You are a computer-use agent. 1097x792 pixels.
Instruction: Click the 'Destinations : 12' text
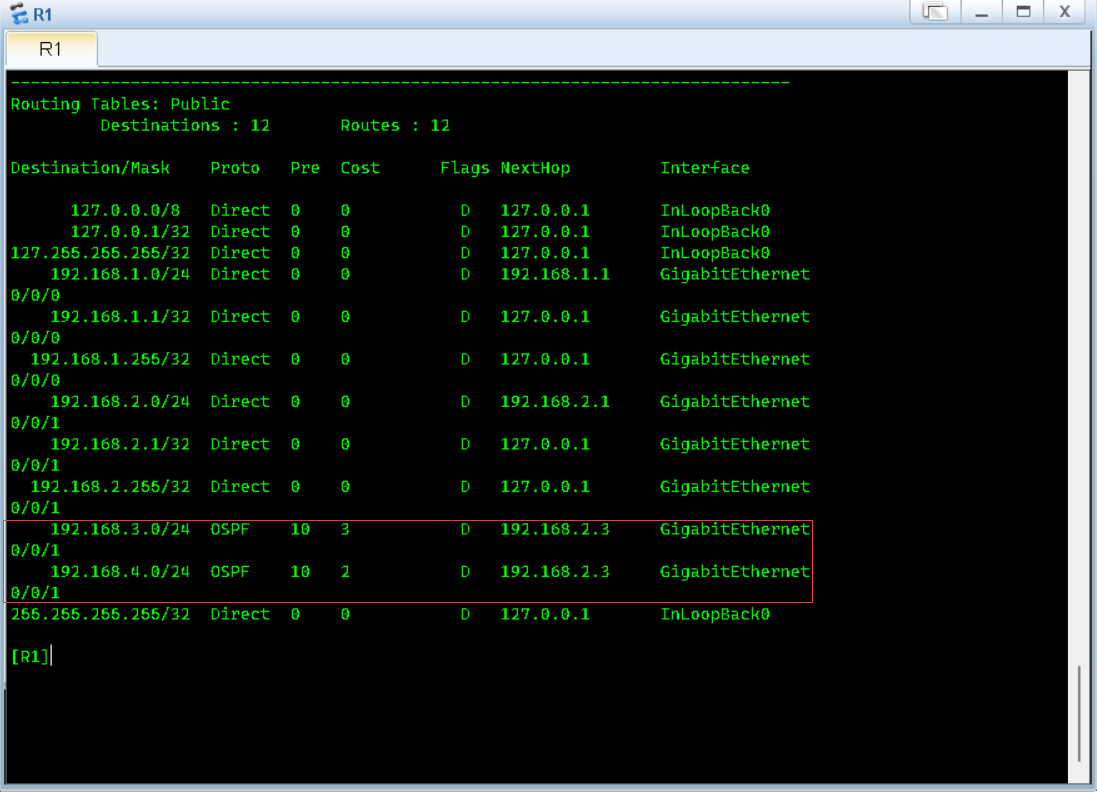click(x=185, y=125)
